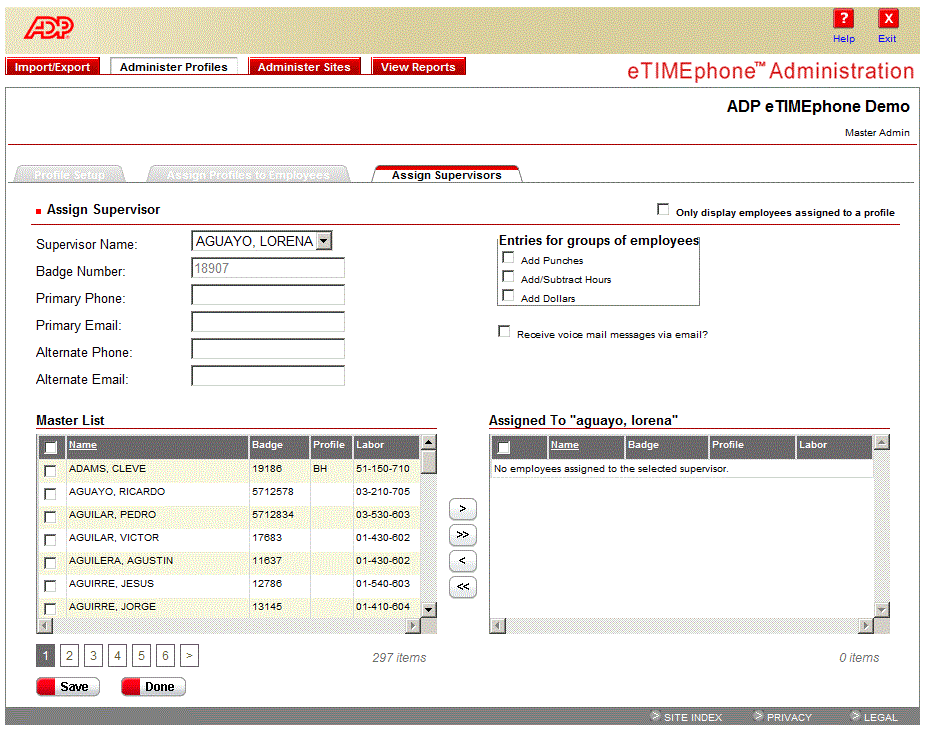This screenshot has height=729, width=926.
Task: Select the Assign Supervisors tab
Action: (x=446, y=174)
